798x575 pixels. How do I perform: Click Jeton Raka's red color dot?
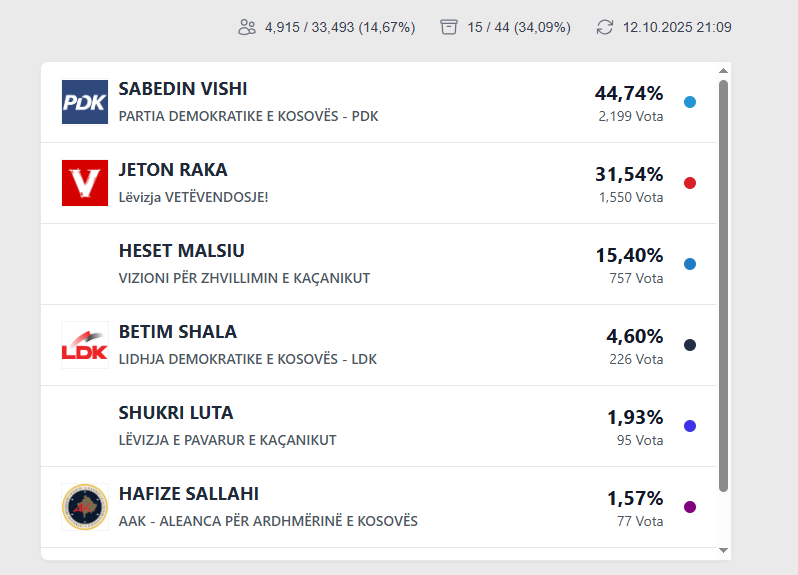690,183
